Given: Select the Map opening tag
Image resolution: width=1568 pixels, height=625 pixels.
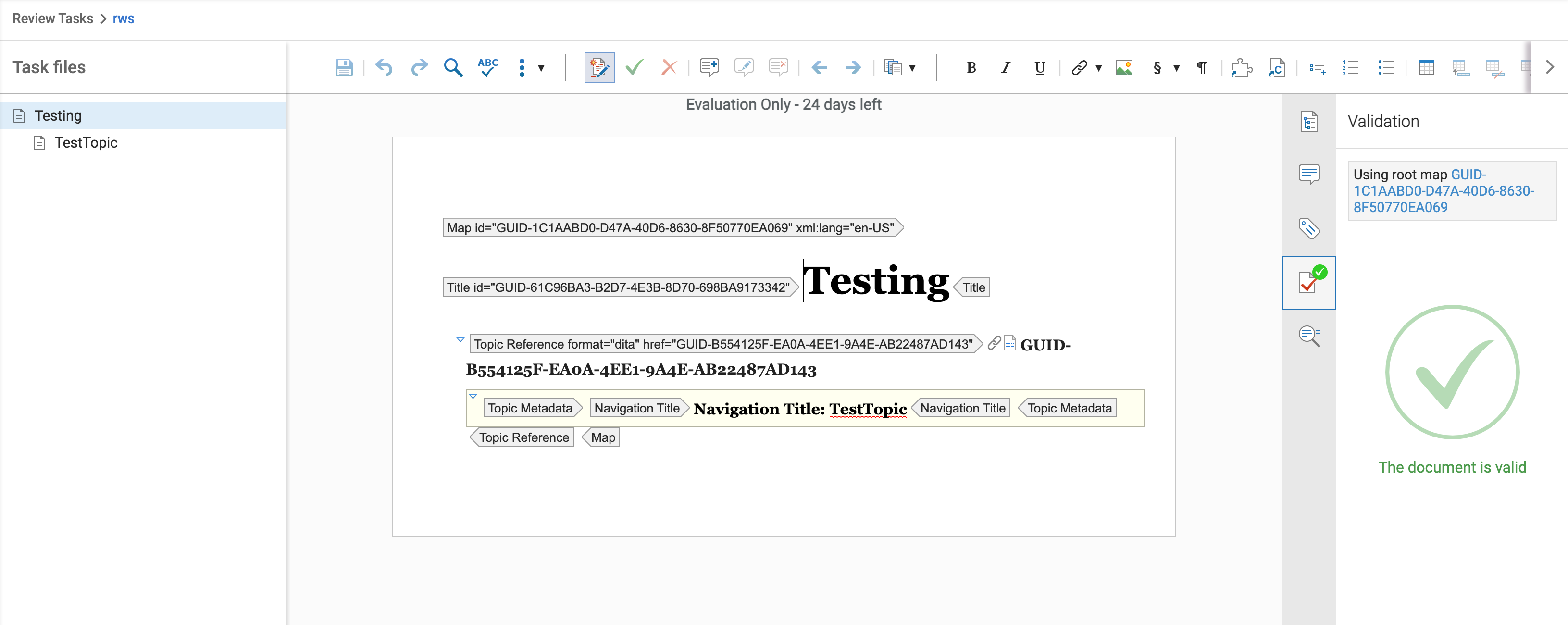Looking at the screenshot, I should tap(672, 227).
